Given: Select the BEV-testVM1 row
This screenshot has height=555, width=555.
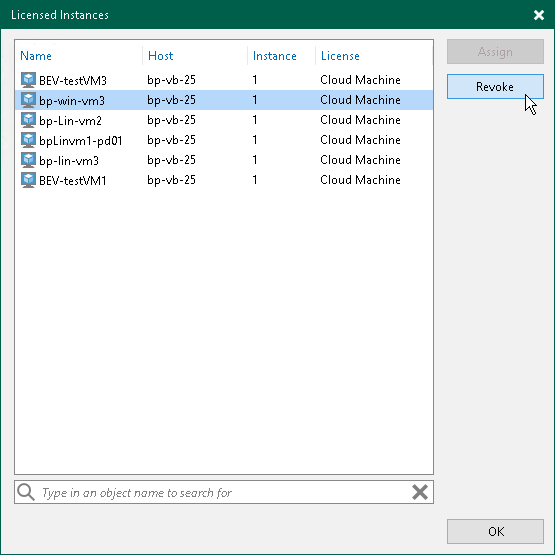Looking at the screenshot, I should pyautogui.click(x=224, y=180).
